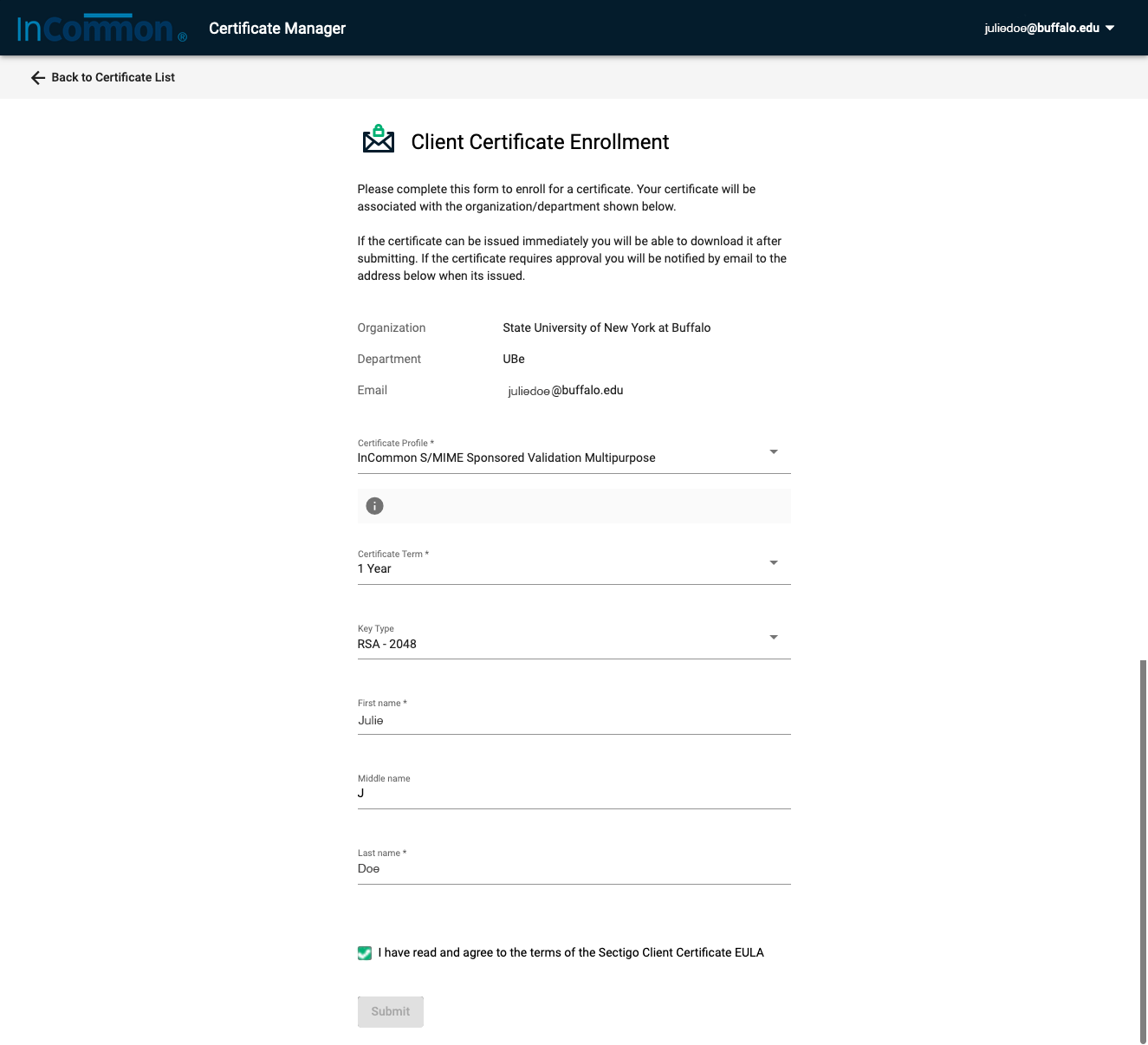1148x1045 pixels.
Task: Click the account menu caret arrow
Action: pos(1110,28)
